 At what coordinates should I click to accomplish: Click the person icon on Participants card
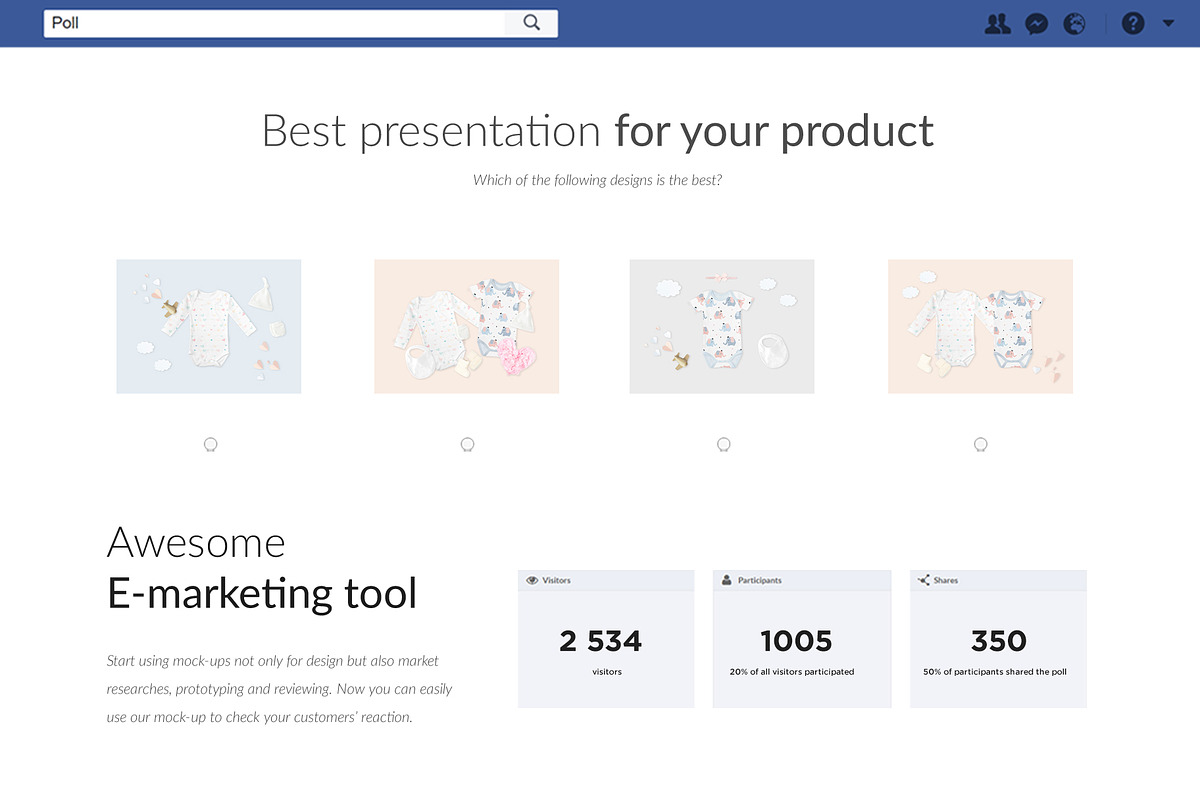tap(727, 580)
